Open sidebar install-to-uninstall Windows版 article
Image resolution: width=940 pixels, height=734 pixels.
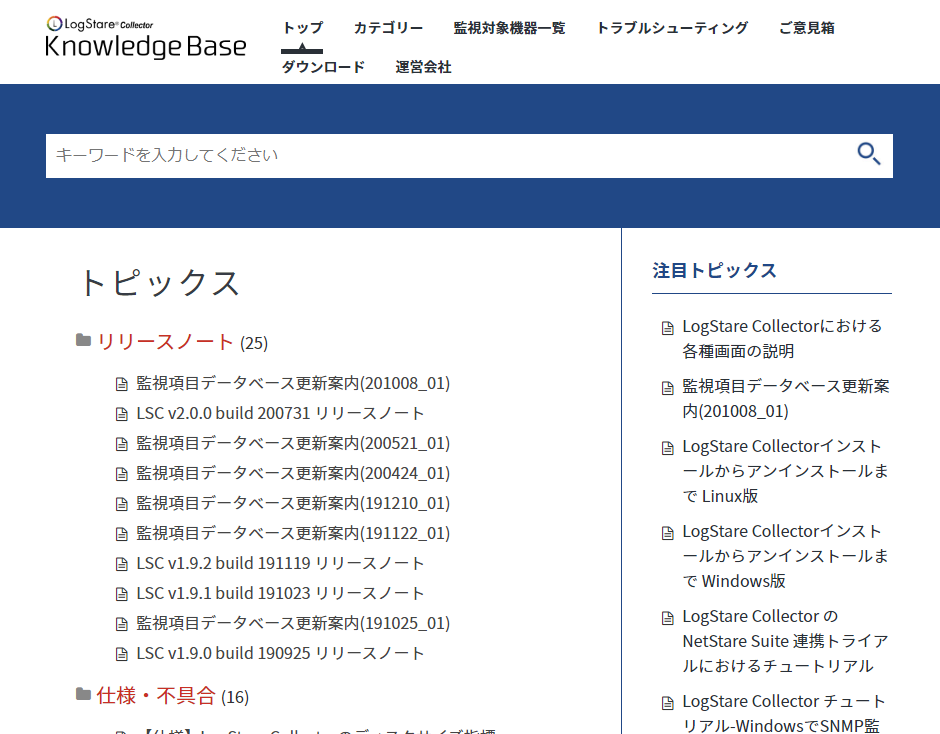tap(785, 556)
